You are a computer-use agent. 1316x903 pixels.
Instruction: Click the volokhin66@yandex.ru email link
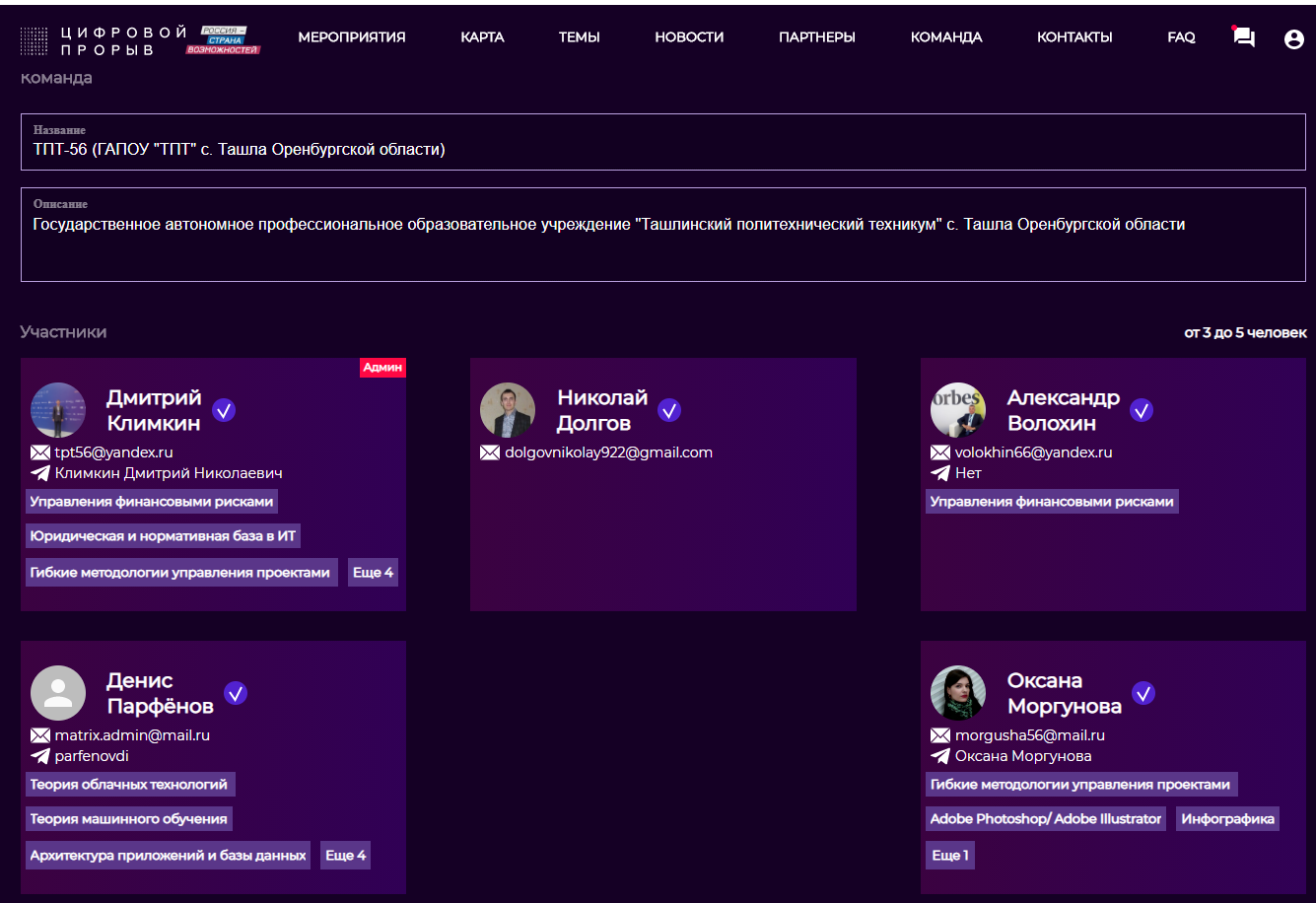pyautogui.click(x=1033, y=452)
